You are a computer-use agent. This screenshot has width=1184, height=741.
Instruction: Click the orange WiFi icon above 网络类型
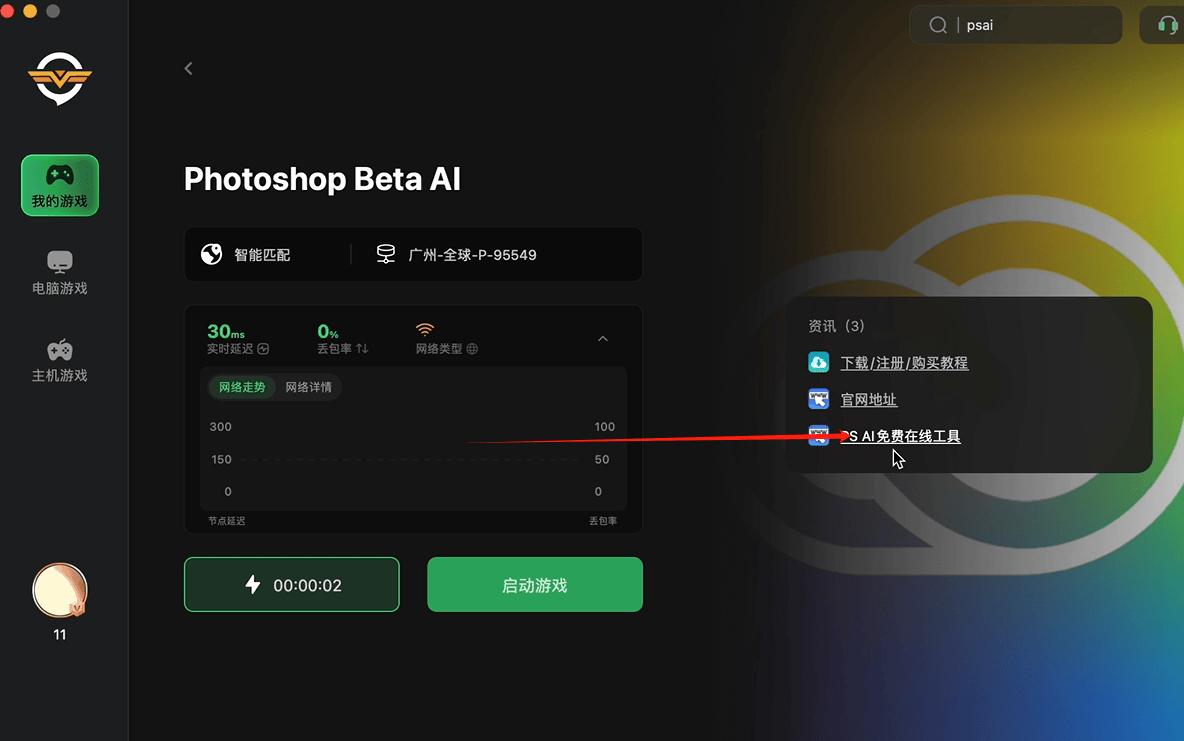coord(424,330)
